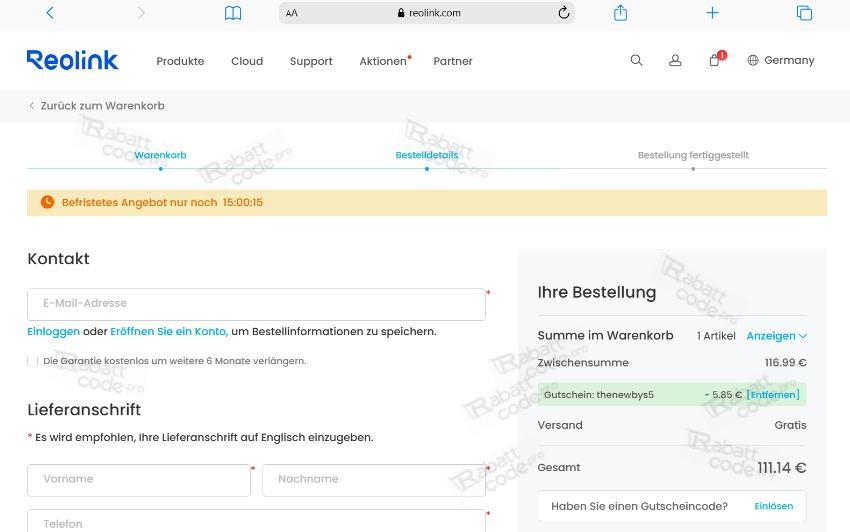Screen dimensions: 850x532
Task: Reload the page with refresh icon
Action: [x=564, y=12]
